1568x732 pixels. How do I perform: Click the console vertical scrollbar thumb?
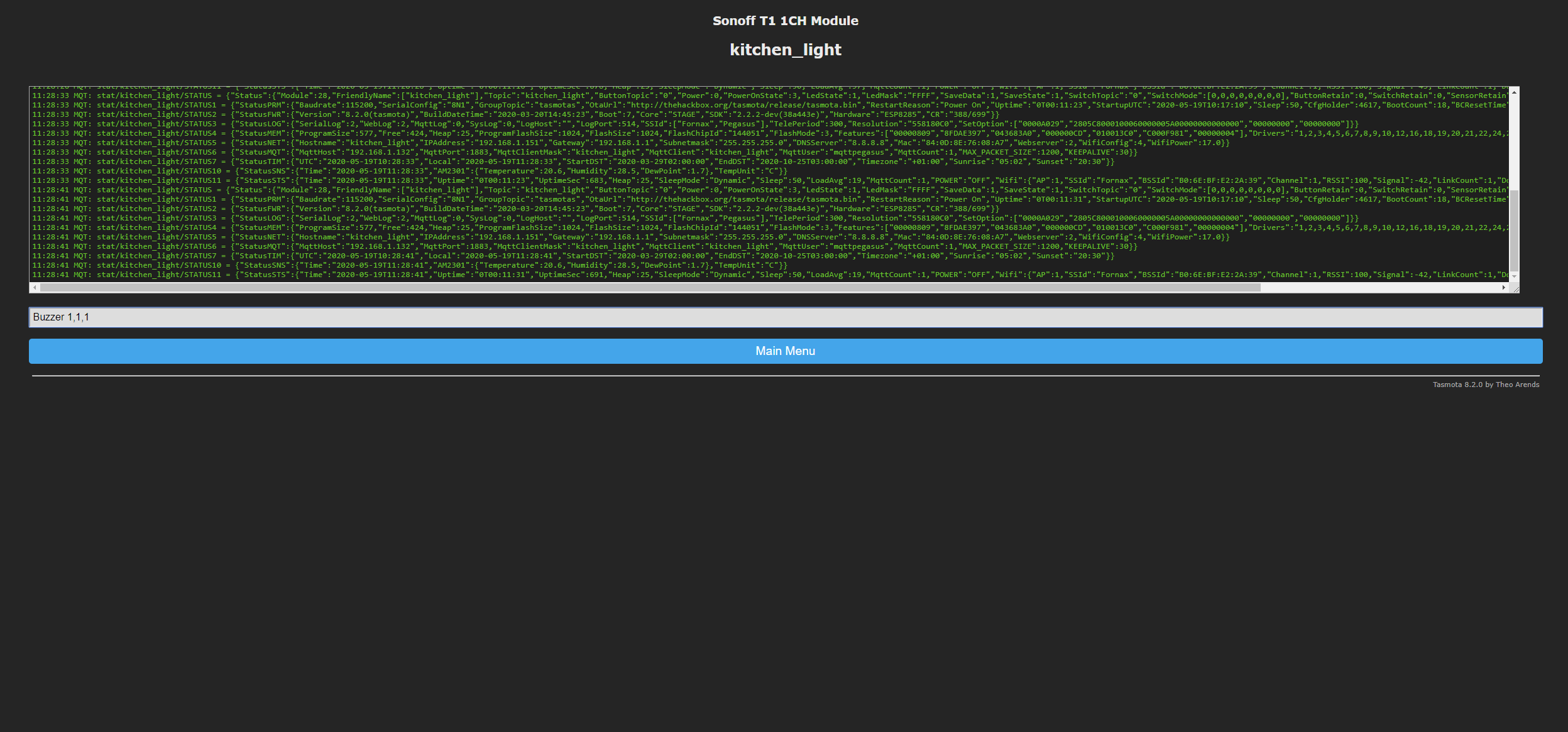click(x=1514, y=231)
